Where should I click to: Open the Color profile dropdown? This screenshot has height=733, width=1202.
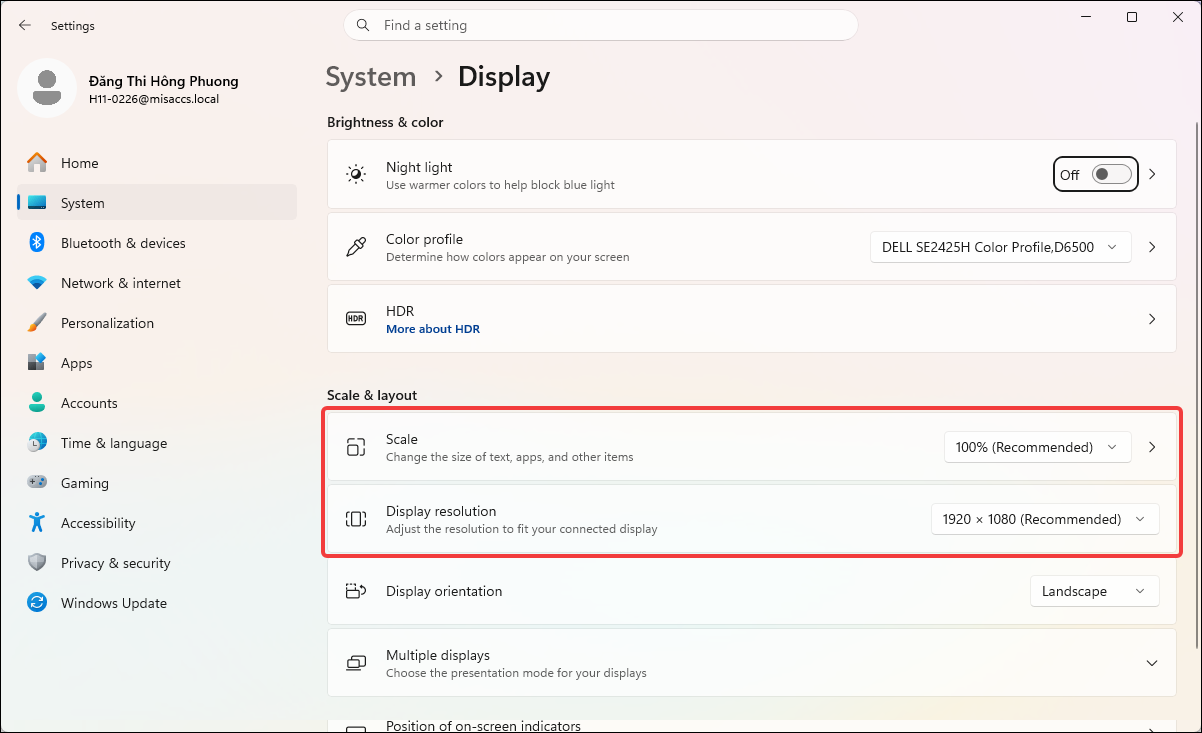tap(1001, 247)
